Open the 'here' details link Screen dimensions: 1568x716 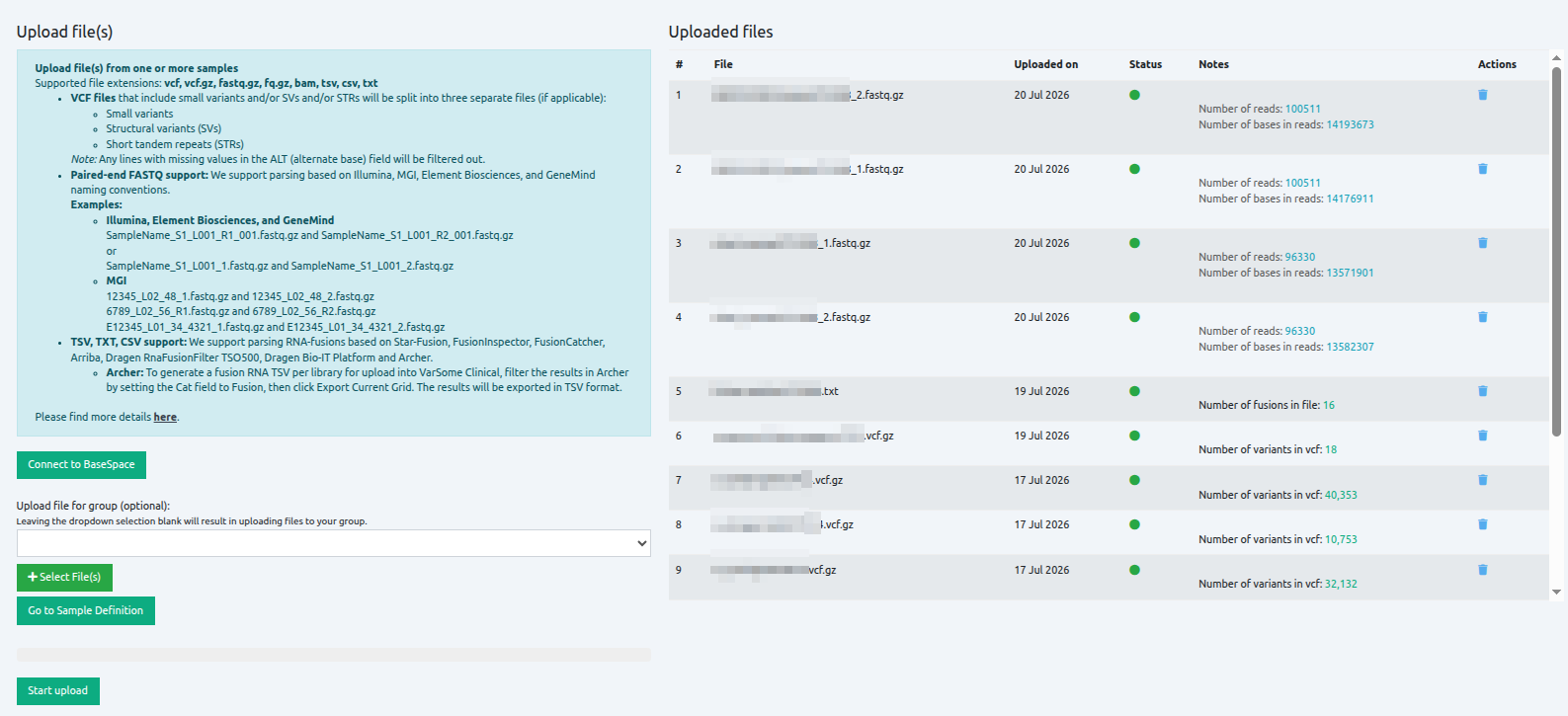(165, 418)
